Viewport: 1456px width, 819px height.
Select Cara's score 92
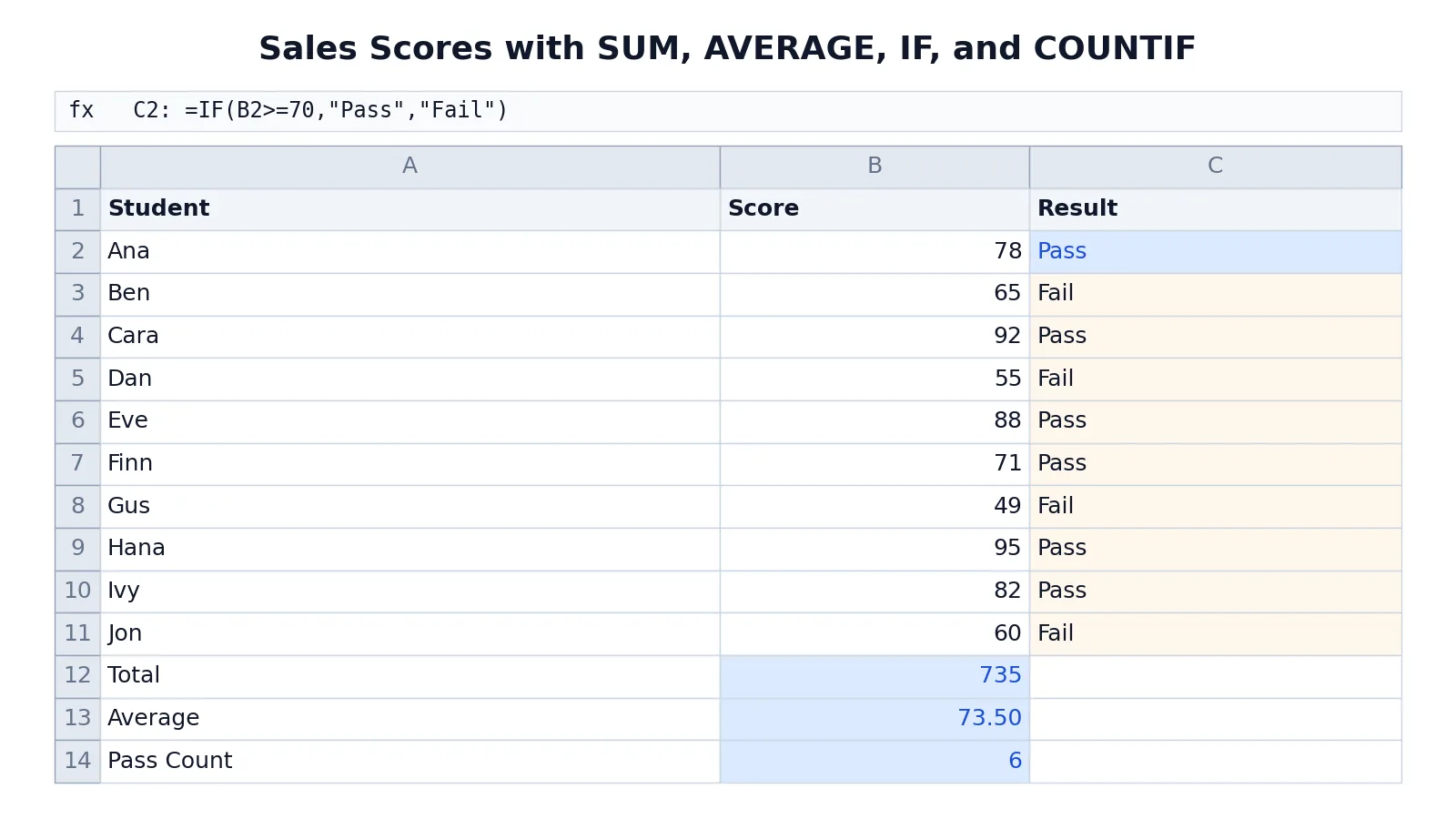(875, 337)
